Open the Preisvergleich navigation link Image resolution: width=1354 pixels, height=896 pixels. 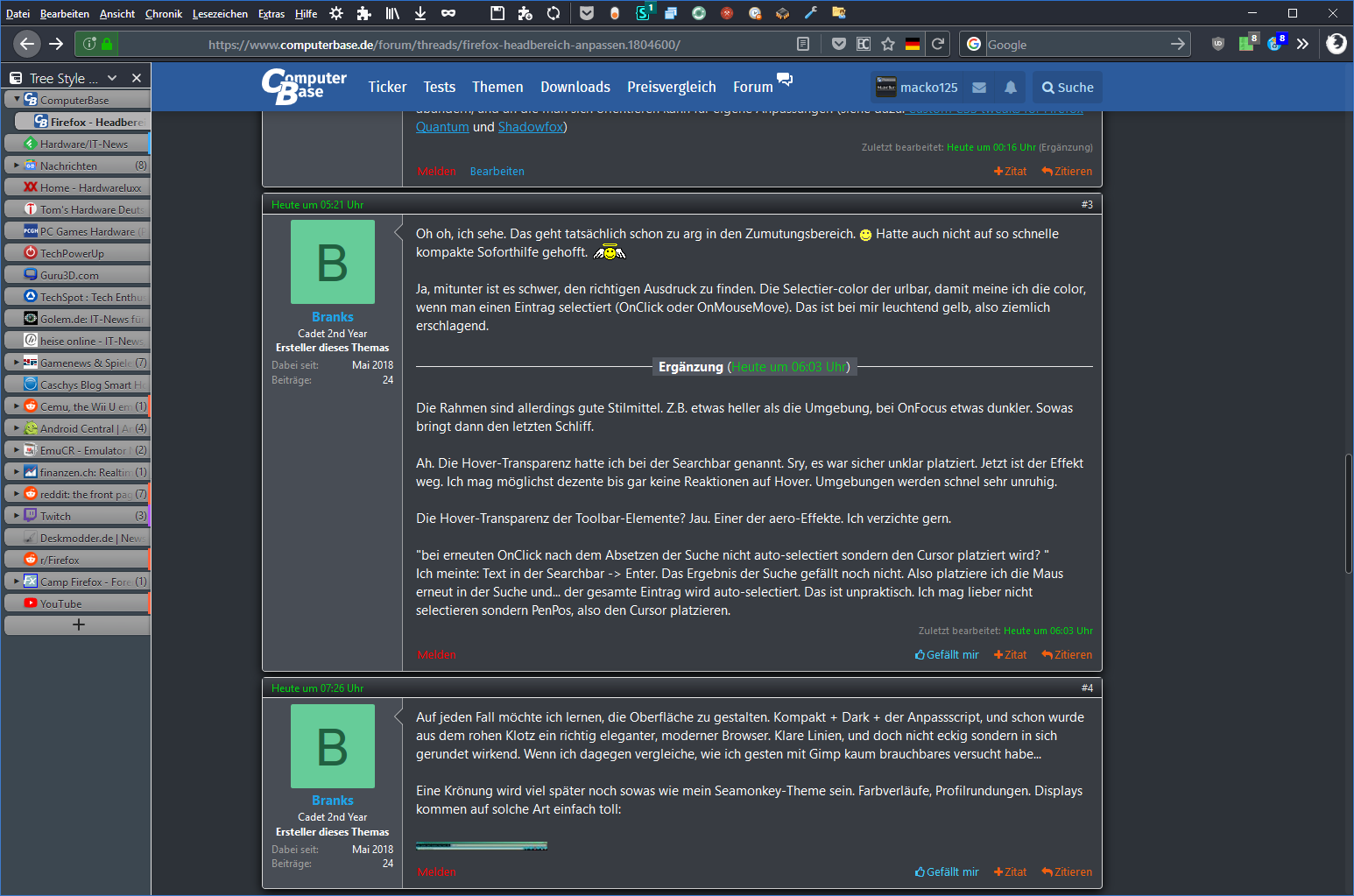point(672,87)
